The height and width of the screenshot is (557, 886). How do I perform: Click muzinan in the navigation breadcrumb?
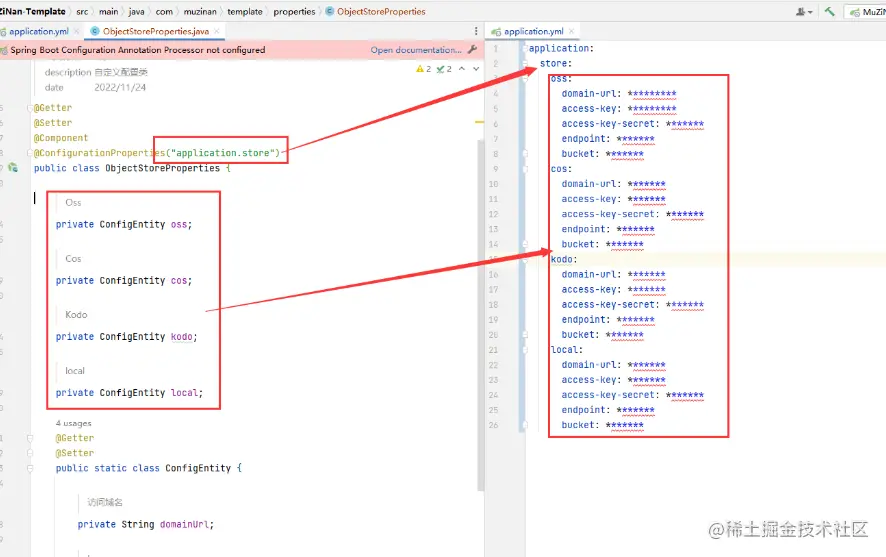point(200,11)
